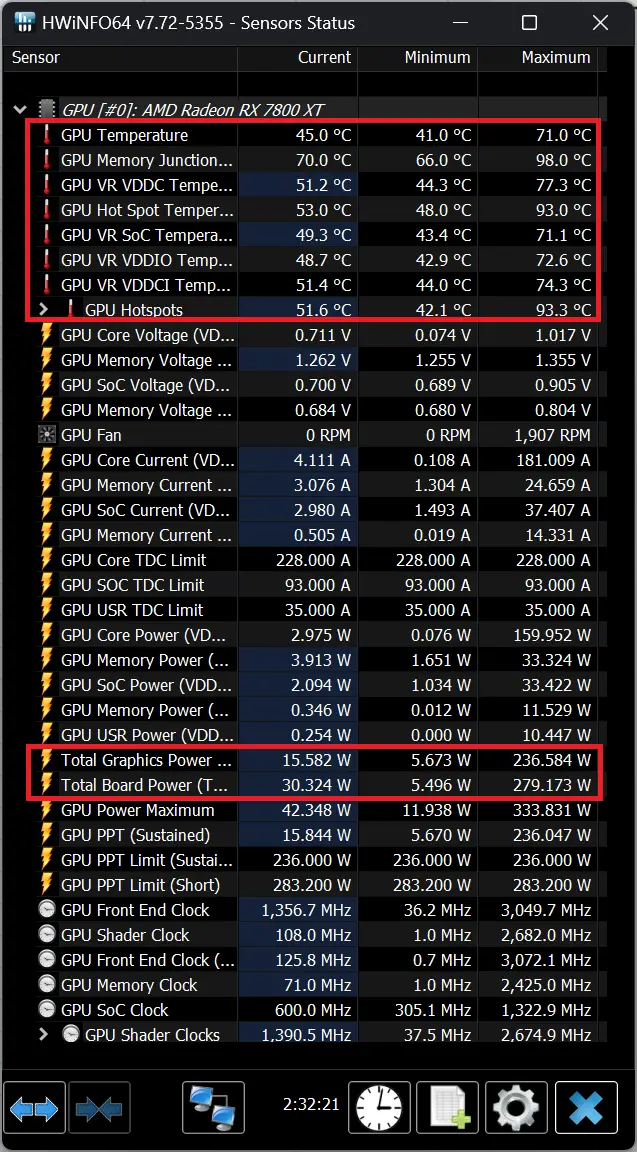
Task: Click the fan icon beside GPU Fan
Action: coord(46,435)
